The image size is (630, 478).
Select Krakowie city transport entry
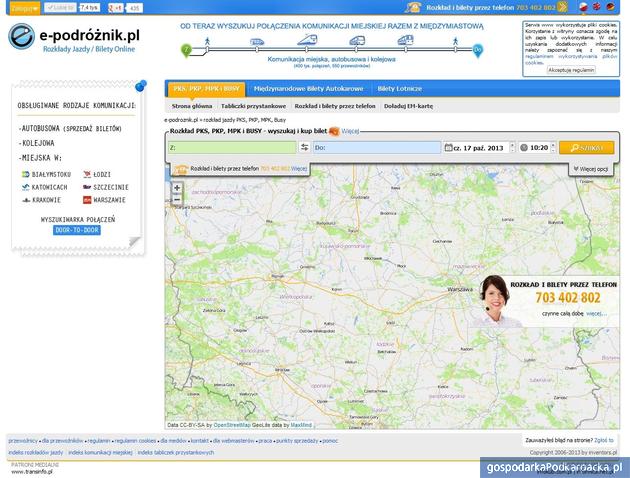tap(41, 200)
